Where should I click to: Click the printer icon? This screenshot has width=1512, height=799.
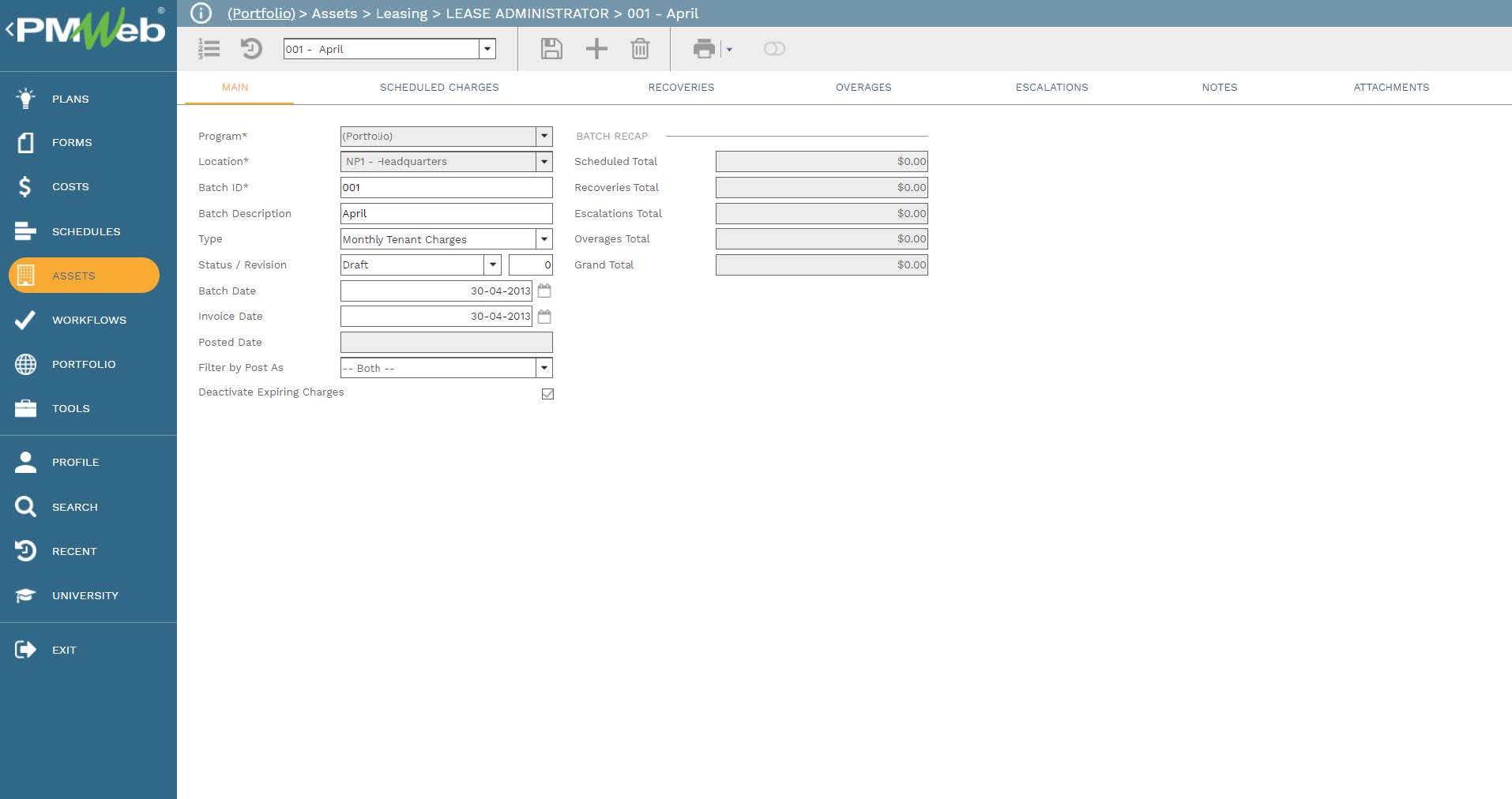click(704, 49)
